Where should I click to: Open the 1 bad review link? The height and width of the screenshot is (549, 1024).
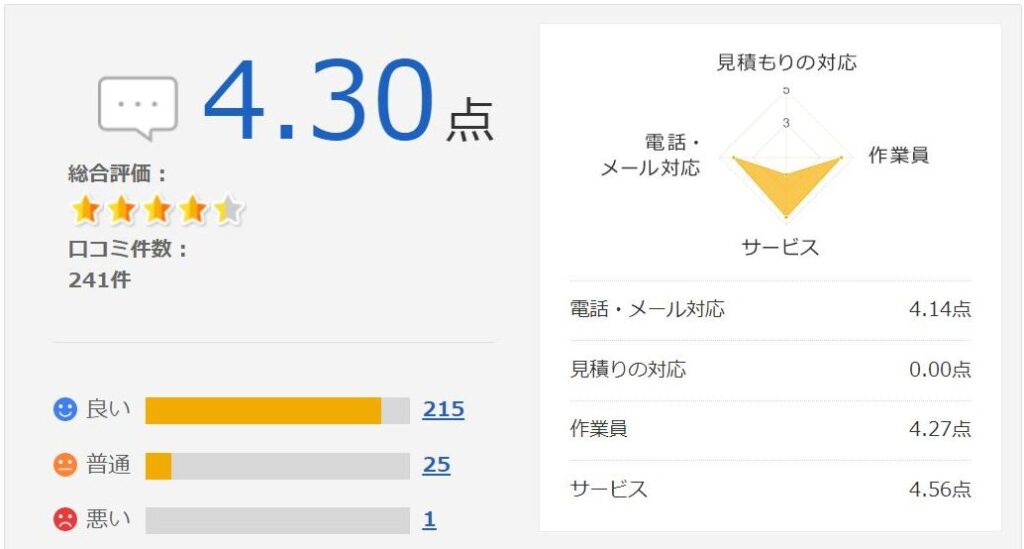pos(429,520)
